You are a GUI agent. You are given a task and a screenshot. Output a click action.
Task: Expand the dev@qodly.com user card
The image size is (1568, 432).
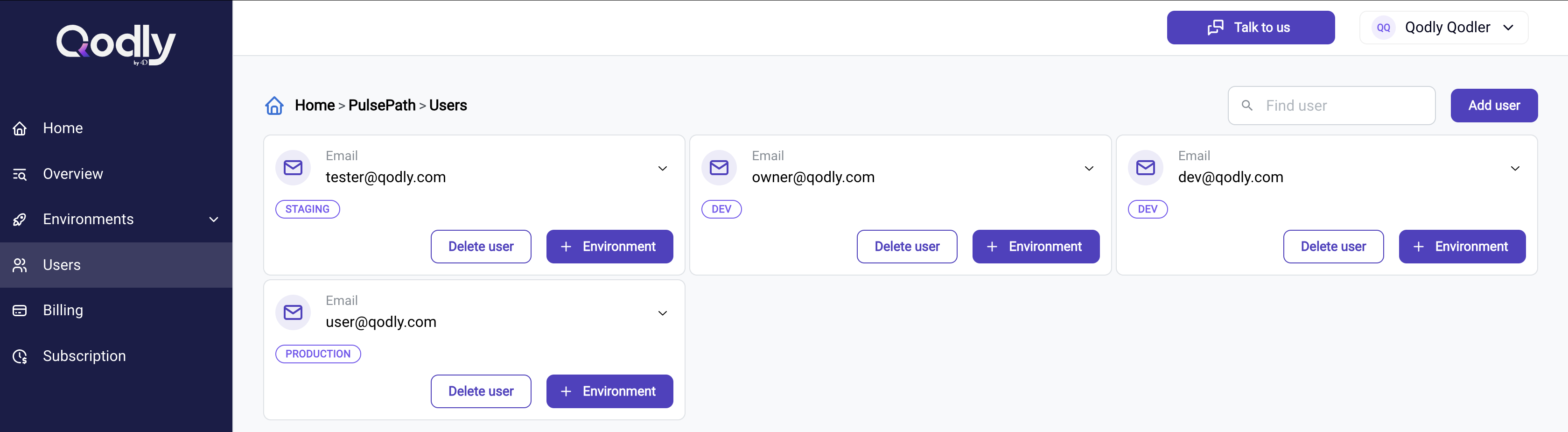(1515, 168)
